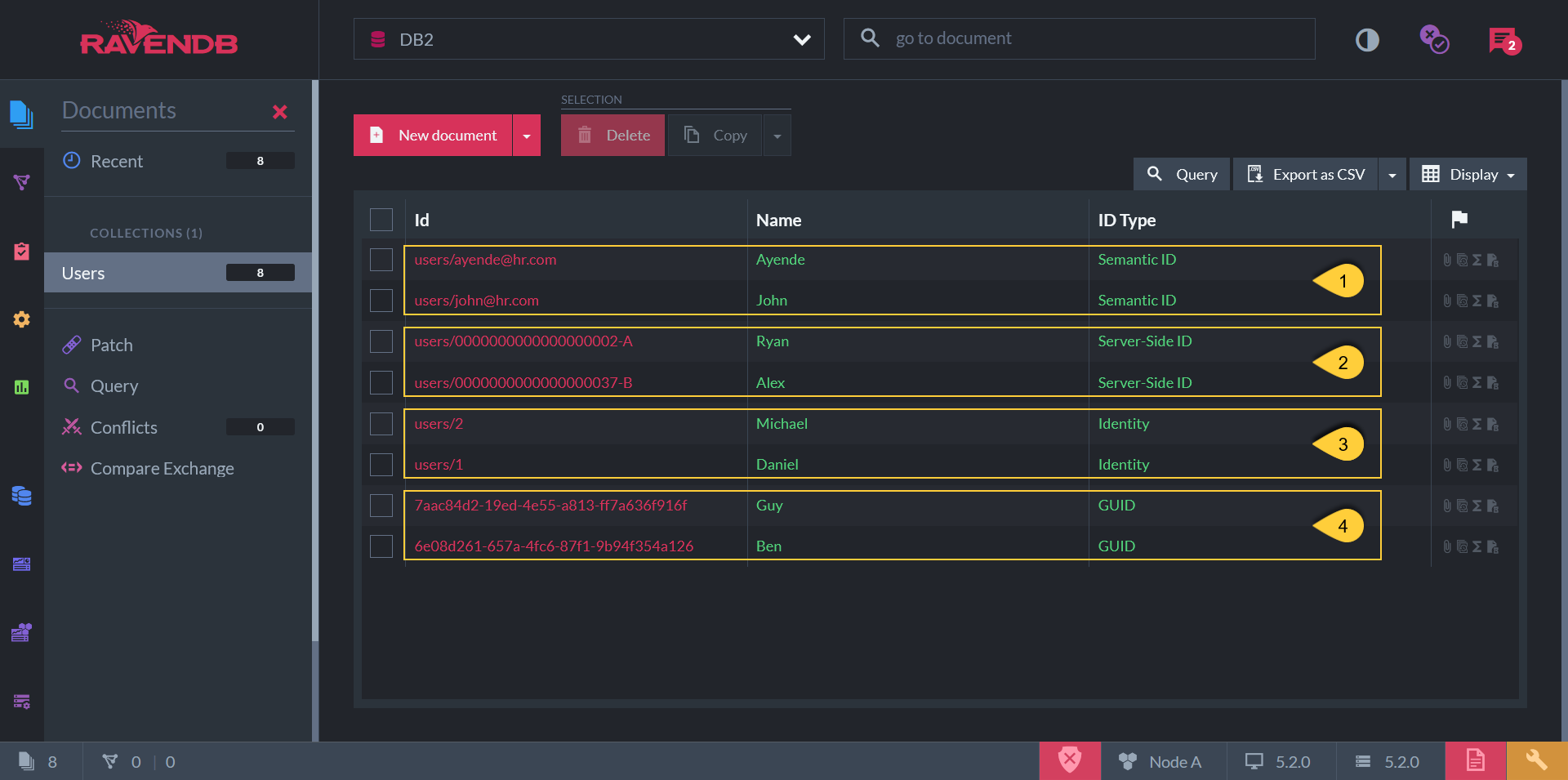Expand the New document dropdown arrow
Viewport: 1568px width, 780px height.
point(527,136)
